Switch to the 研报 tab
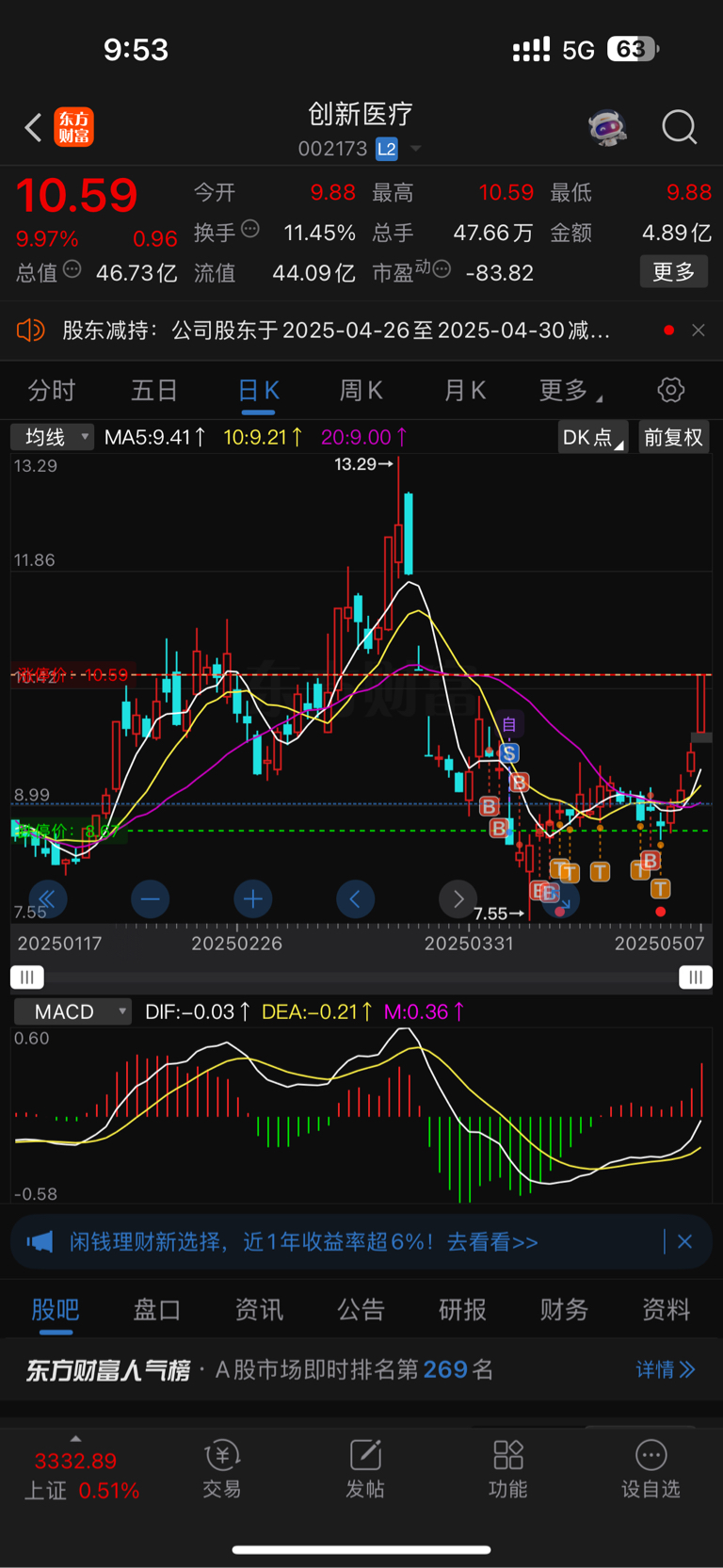 [463, 1309]
